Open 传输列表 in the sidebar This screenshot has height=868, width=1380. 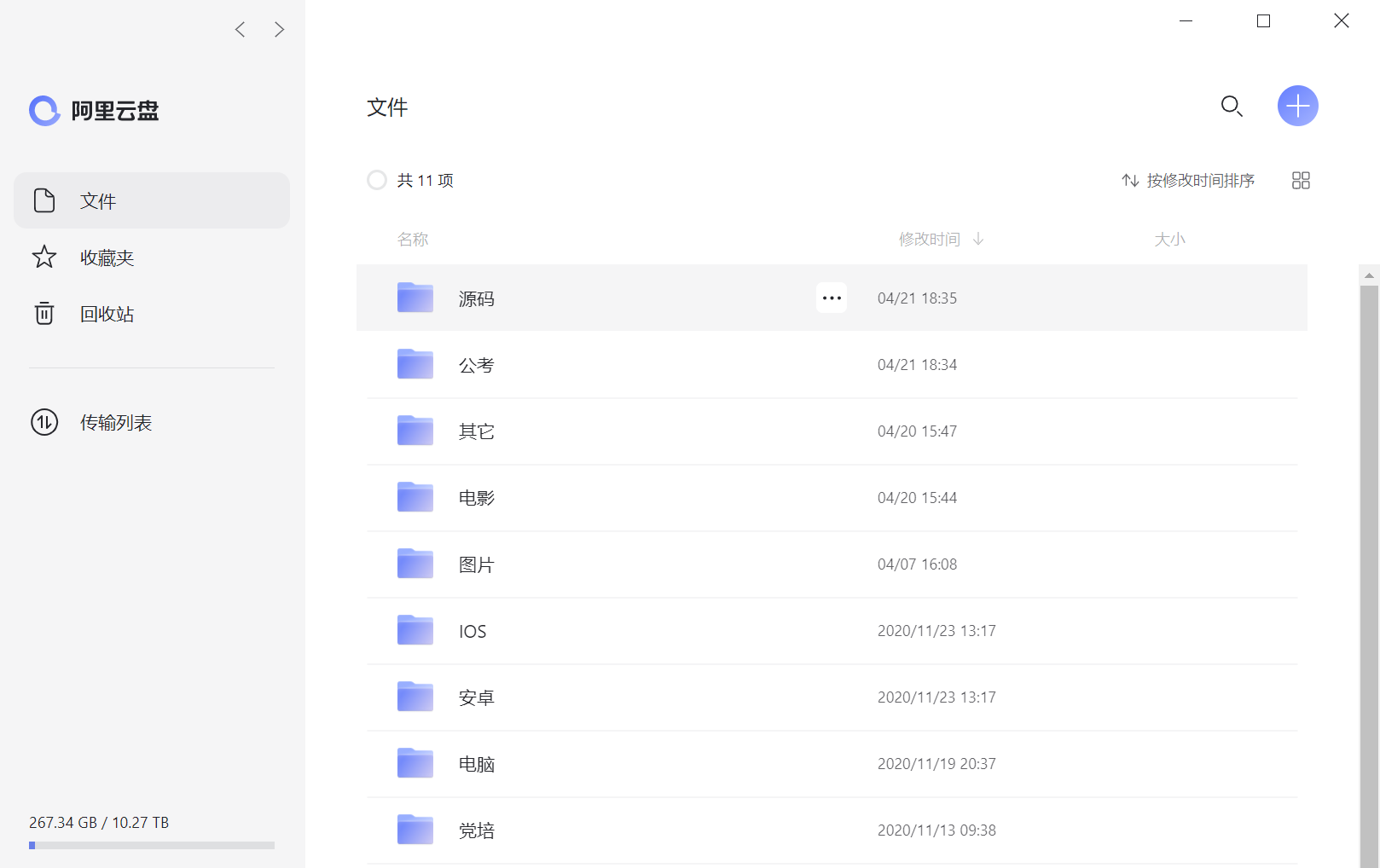pos(152,422)
